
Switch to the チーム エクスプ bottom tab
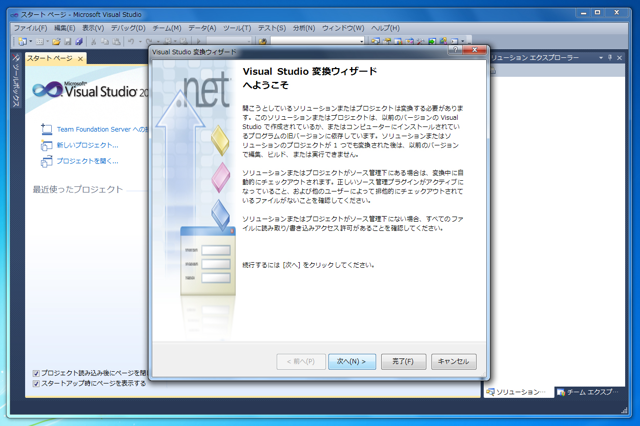pos(589,393)
